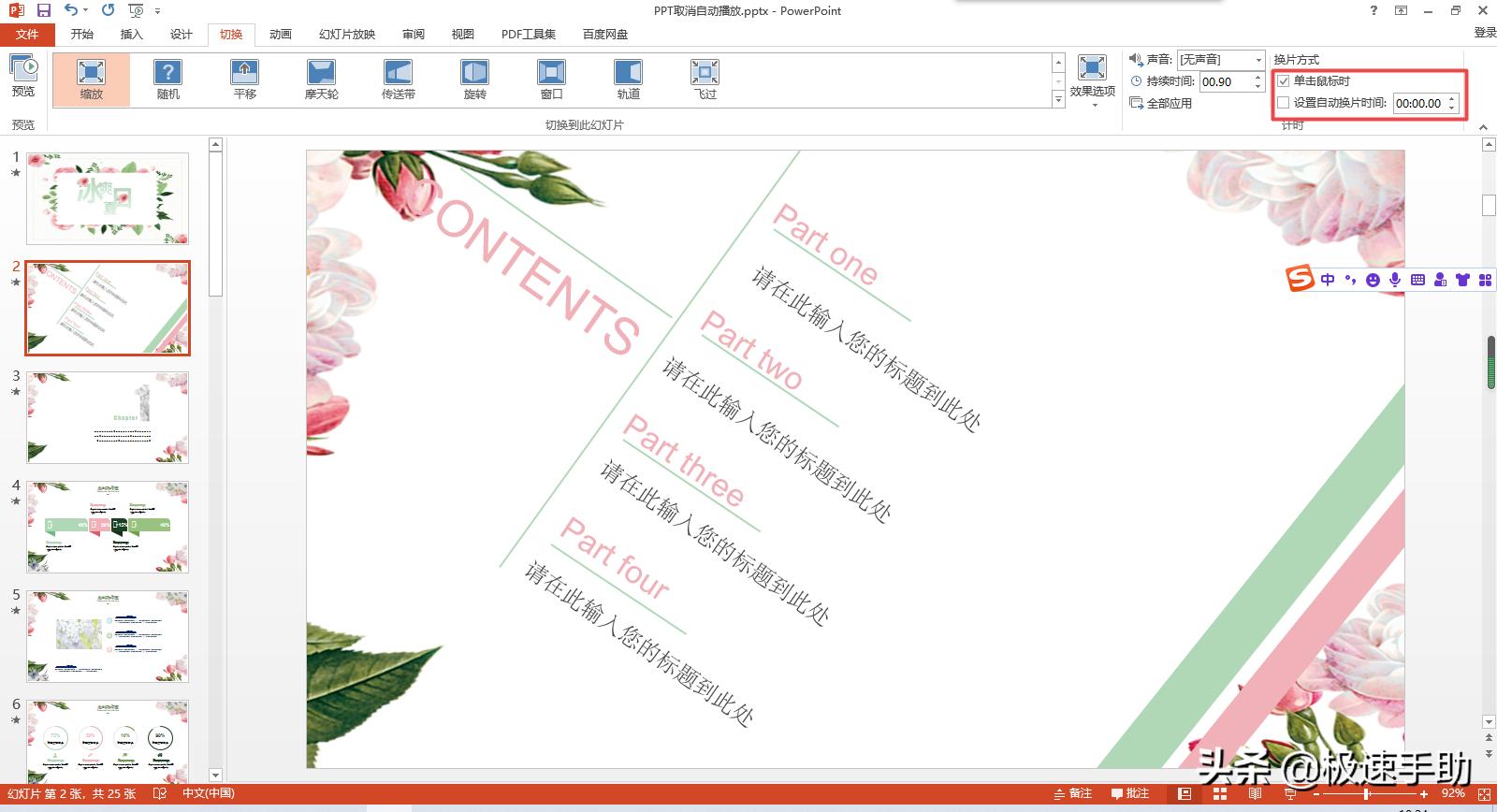This screenshot has width=1497, height=812.
Task: Preview the slide transition with 预览
Action: pos(23,75)
